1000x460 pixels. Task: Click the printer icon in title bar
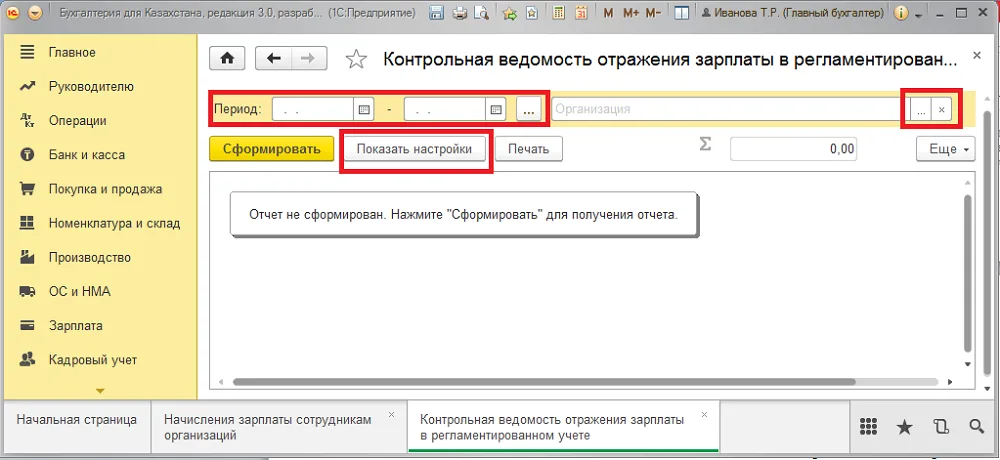pyautogui.click(x=460, y=13)
